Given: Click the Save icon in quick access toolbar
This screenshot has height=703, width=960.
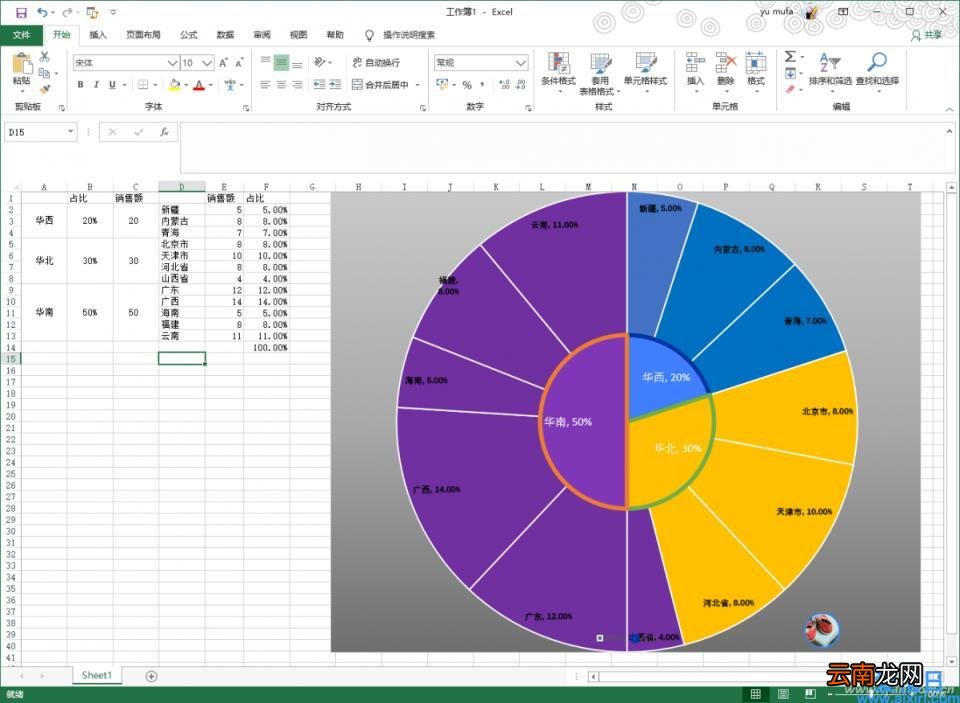Looking at the screenshot, I should click(x=21, y=12).
